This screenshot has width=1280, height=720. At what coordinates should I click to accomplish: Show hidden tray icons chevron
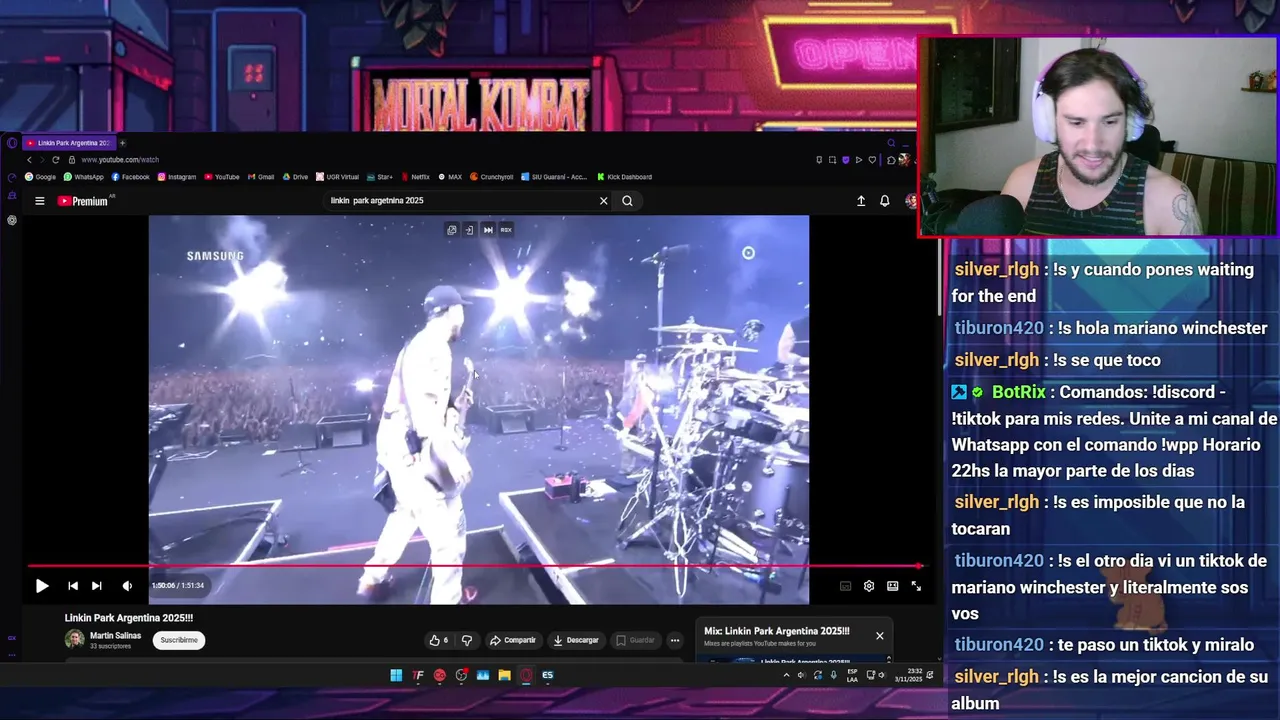786,675
